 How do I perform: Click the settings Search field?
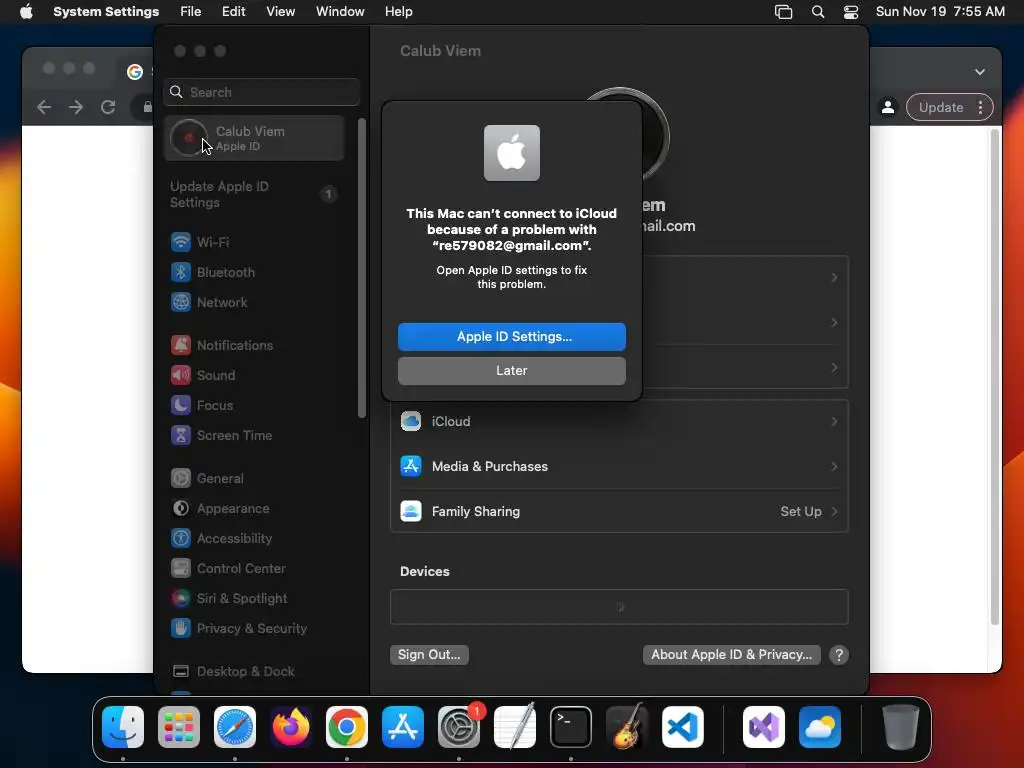point(261,92)
